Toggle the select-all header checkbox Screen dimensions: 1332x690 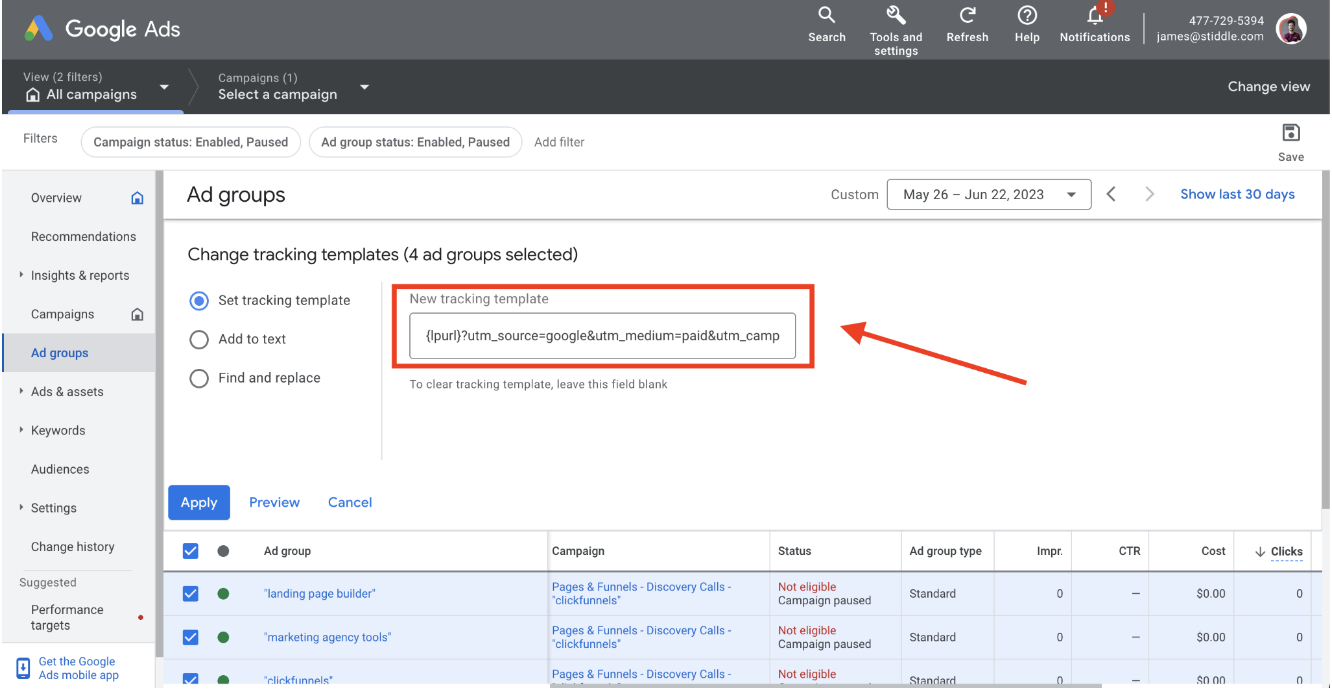[x=190, y=551]
